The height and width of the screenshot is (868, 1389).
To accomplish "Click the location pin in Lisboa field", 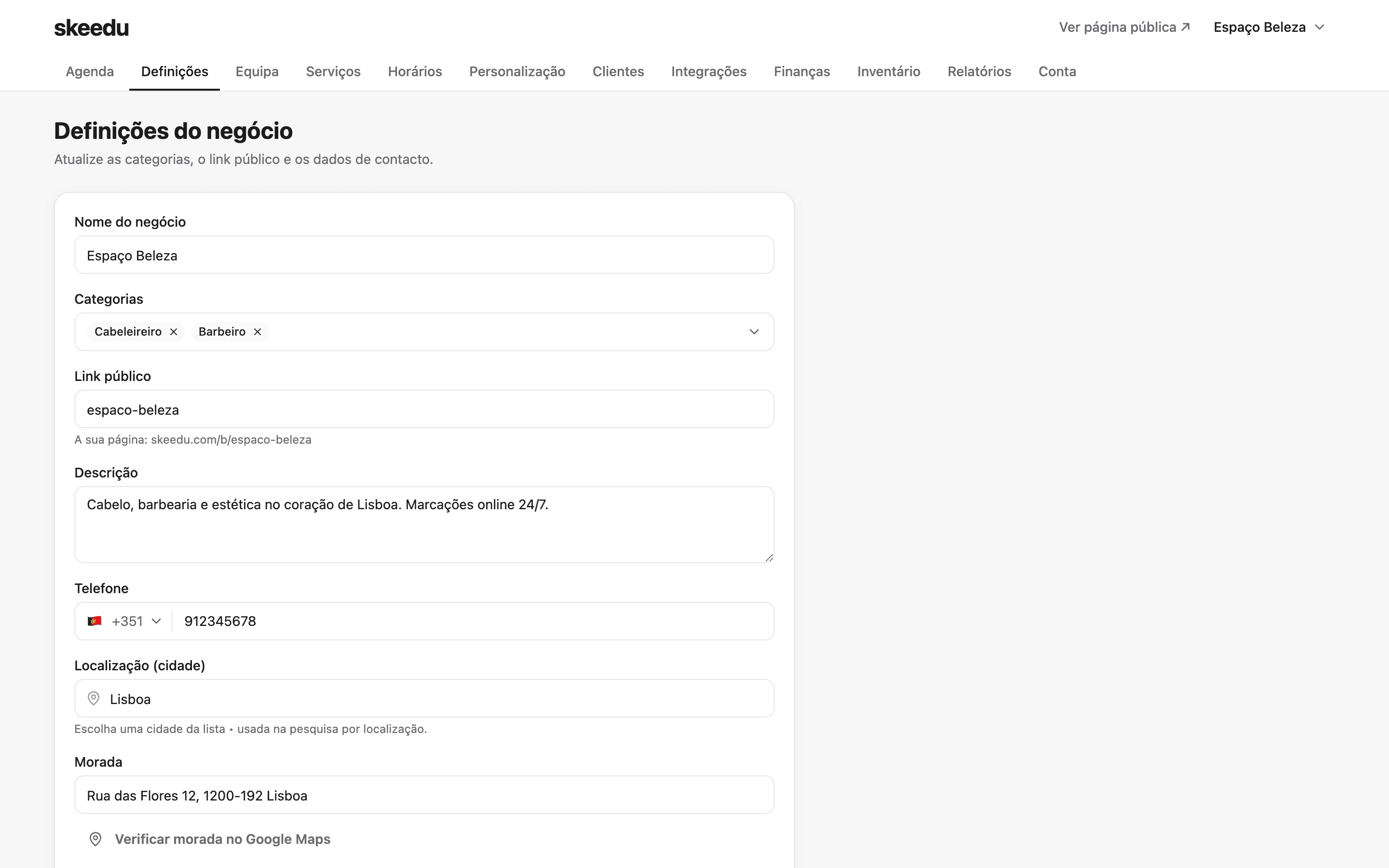I will [94, 699].
